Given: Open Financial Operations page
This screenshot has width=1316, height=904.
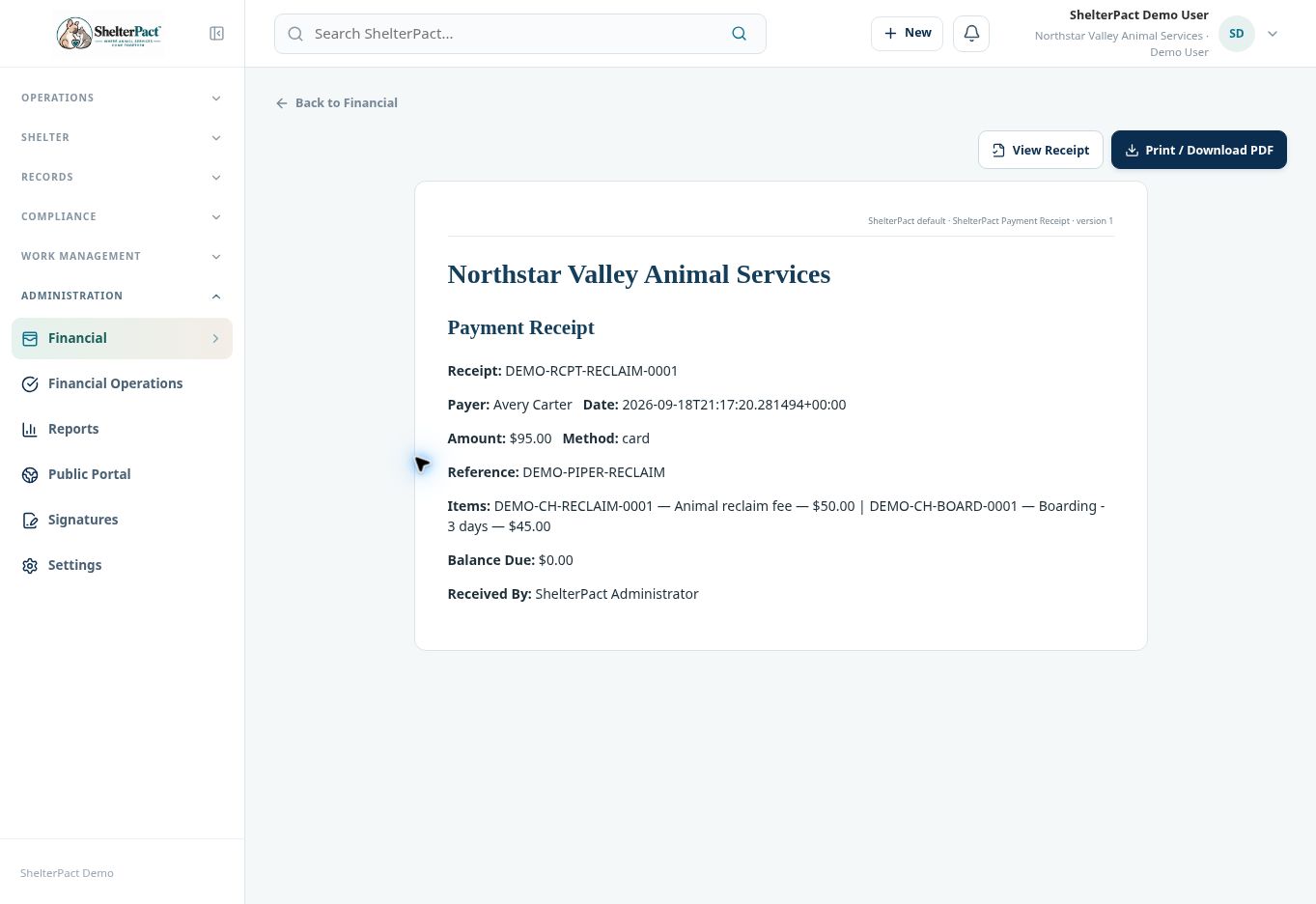Looking at the screenshot, I should (122, 383).
